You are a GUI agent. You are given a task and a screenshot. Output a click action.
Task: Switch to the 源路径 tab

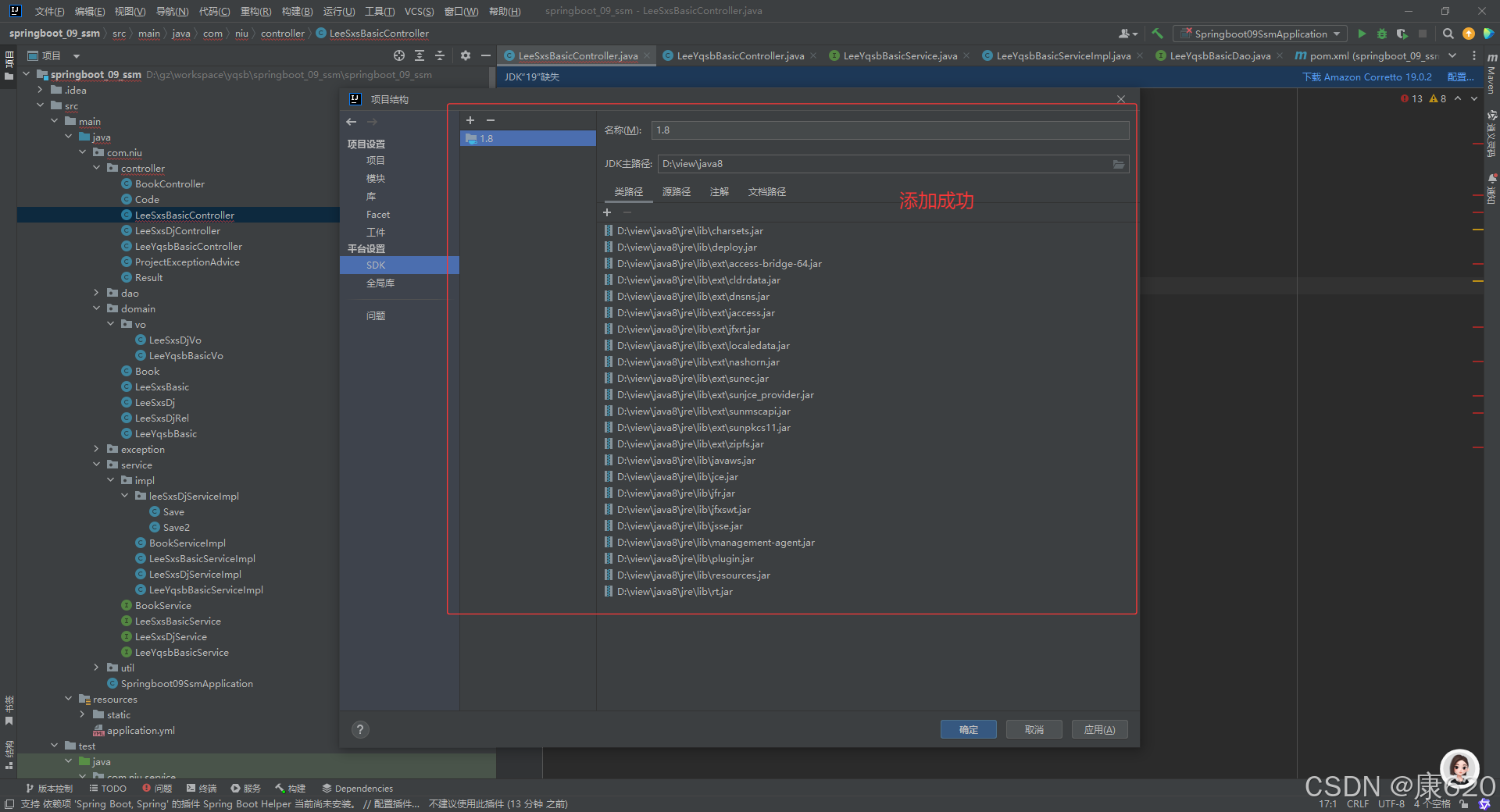pos(677,191)
